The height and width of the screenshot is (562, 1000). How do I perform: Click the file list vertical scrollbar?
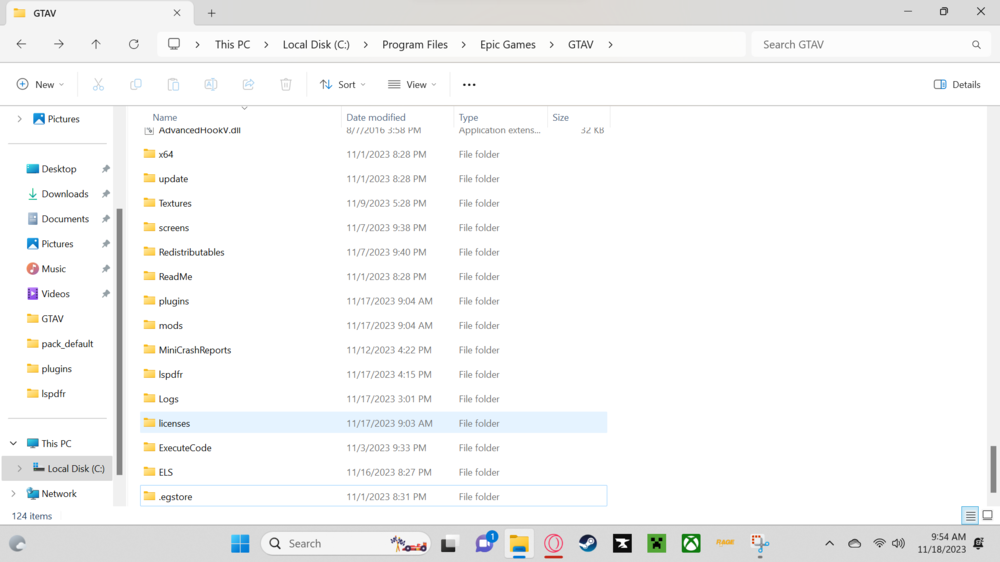pyautogui.click(x=992, y=469)
